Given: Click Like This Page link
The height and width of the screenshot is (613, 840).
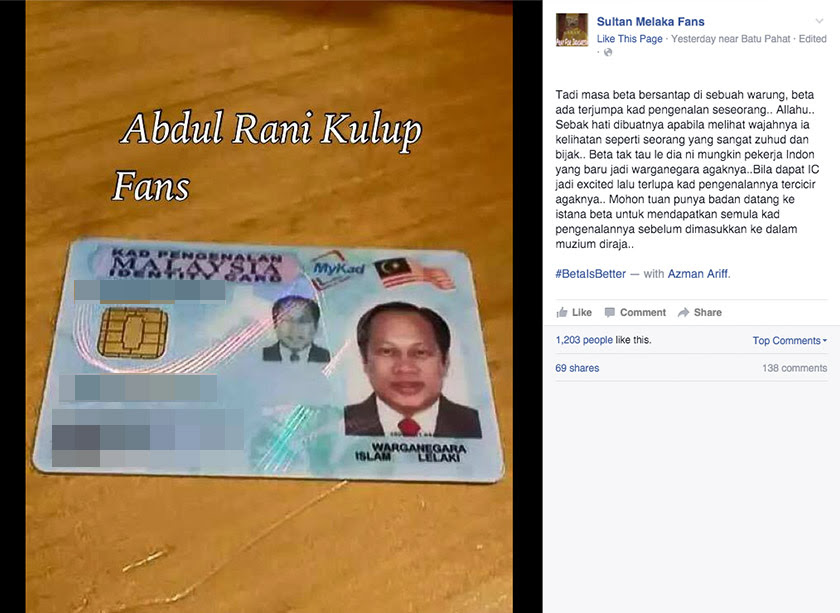Looking at the screenshot, I should coord(629,39).
